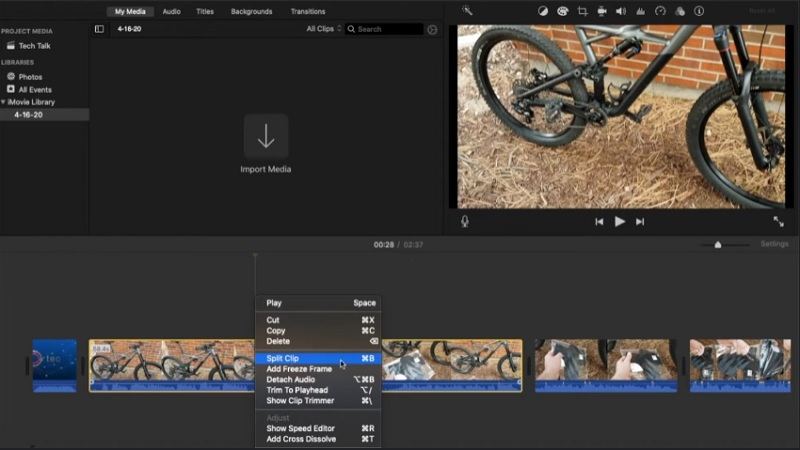Screen dimensions: 800x450
Task: Select the blue title clip in timeline
Action: 55,365
